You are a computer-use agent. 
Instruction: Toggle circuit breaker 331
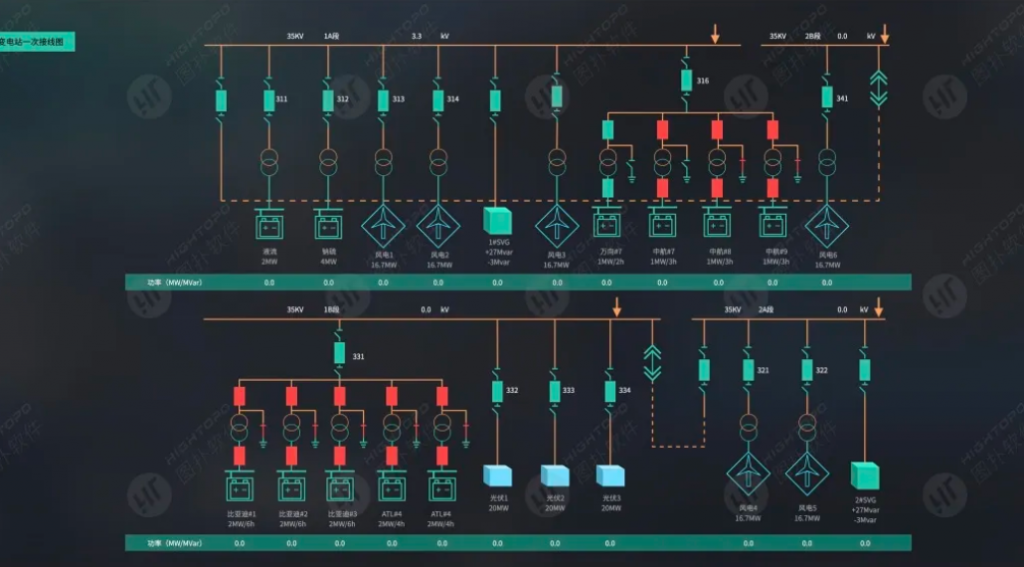340,353
